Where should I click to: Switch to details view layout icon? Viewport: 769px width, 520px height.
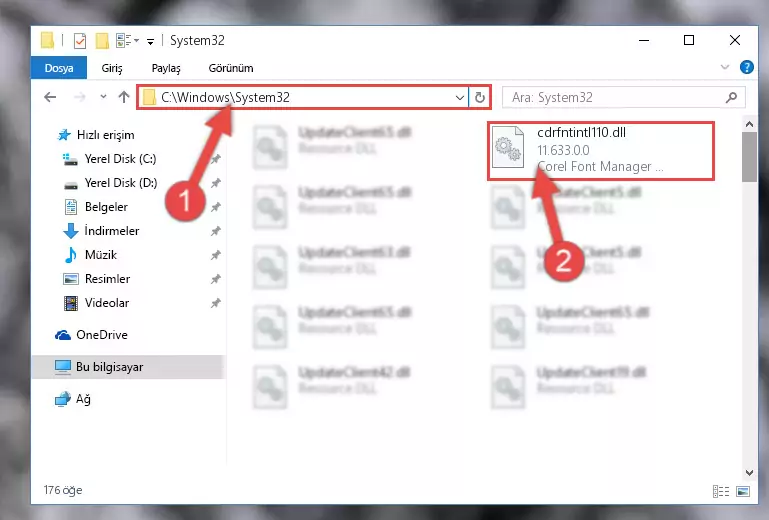pos(720,491)
